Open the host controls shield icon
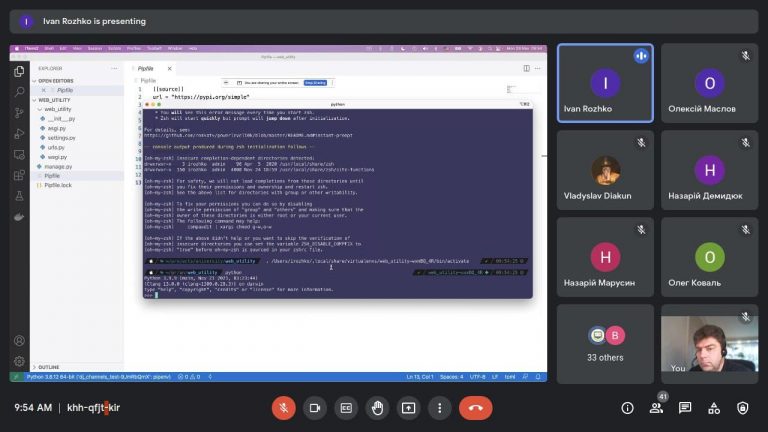The height and width of the screenshot is (432, 768). click(743, 408)
